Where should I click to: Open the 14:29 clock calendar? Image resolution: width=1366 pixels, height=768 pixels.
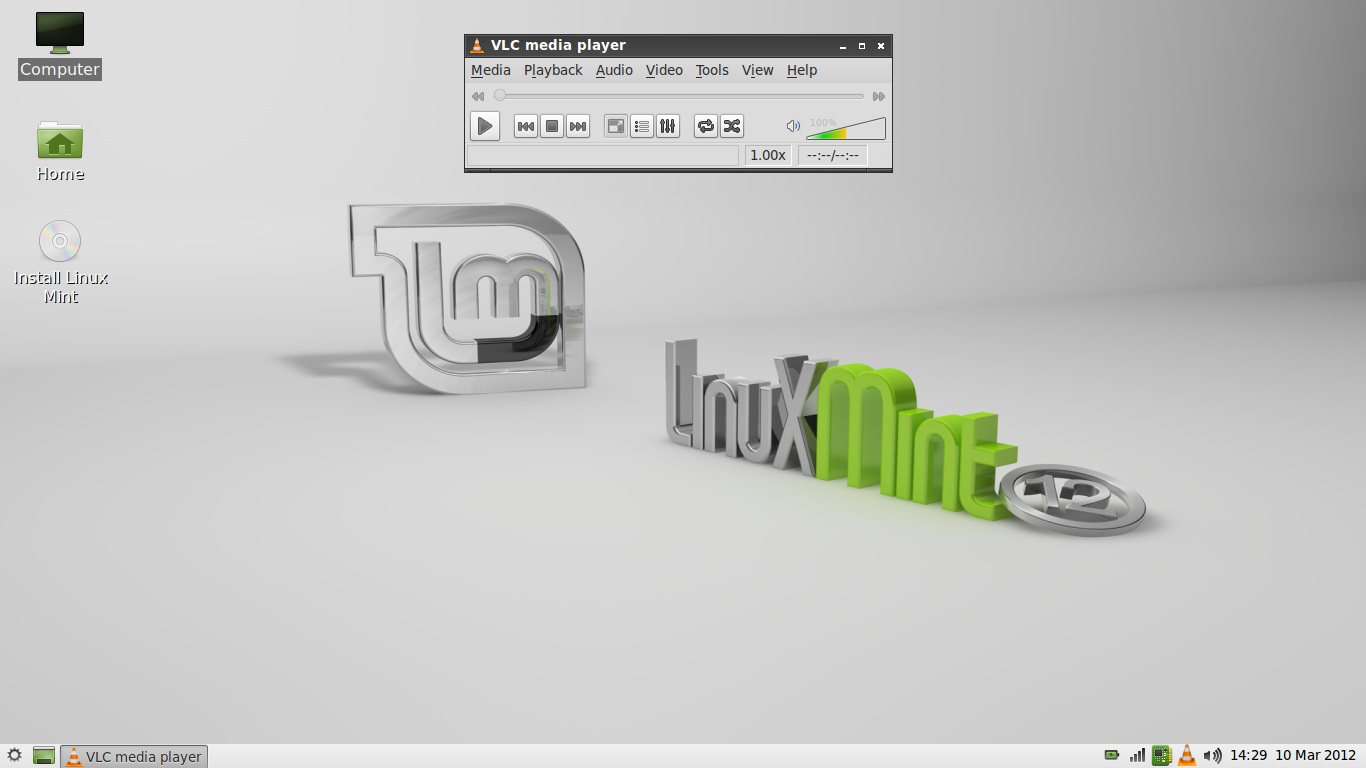pos(1293,755)
